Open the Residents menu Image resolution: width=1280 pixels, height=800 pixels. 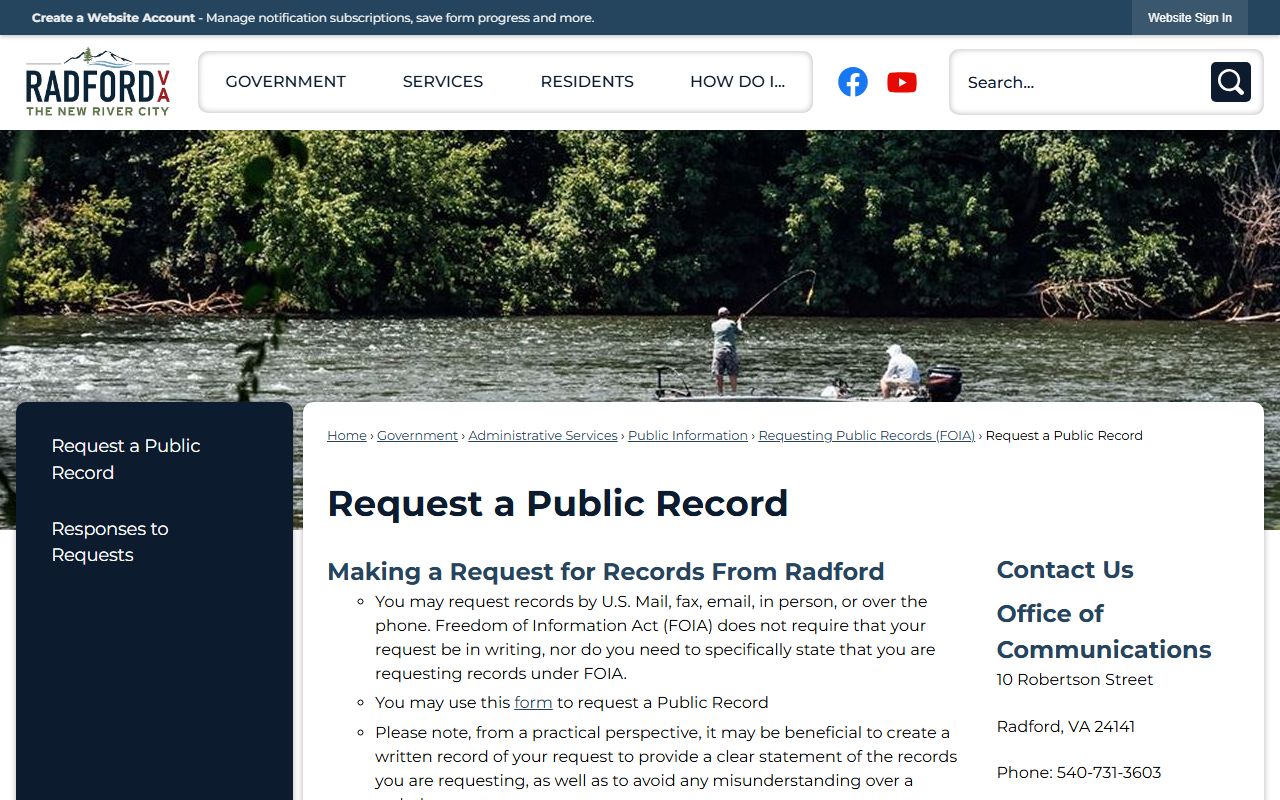[587, 82]
